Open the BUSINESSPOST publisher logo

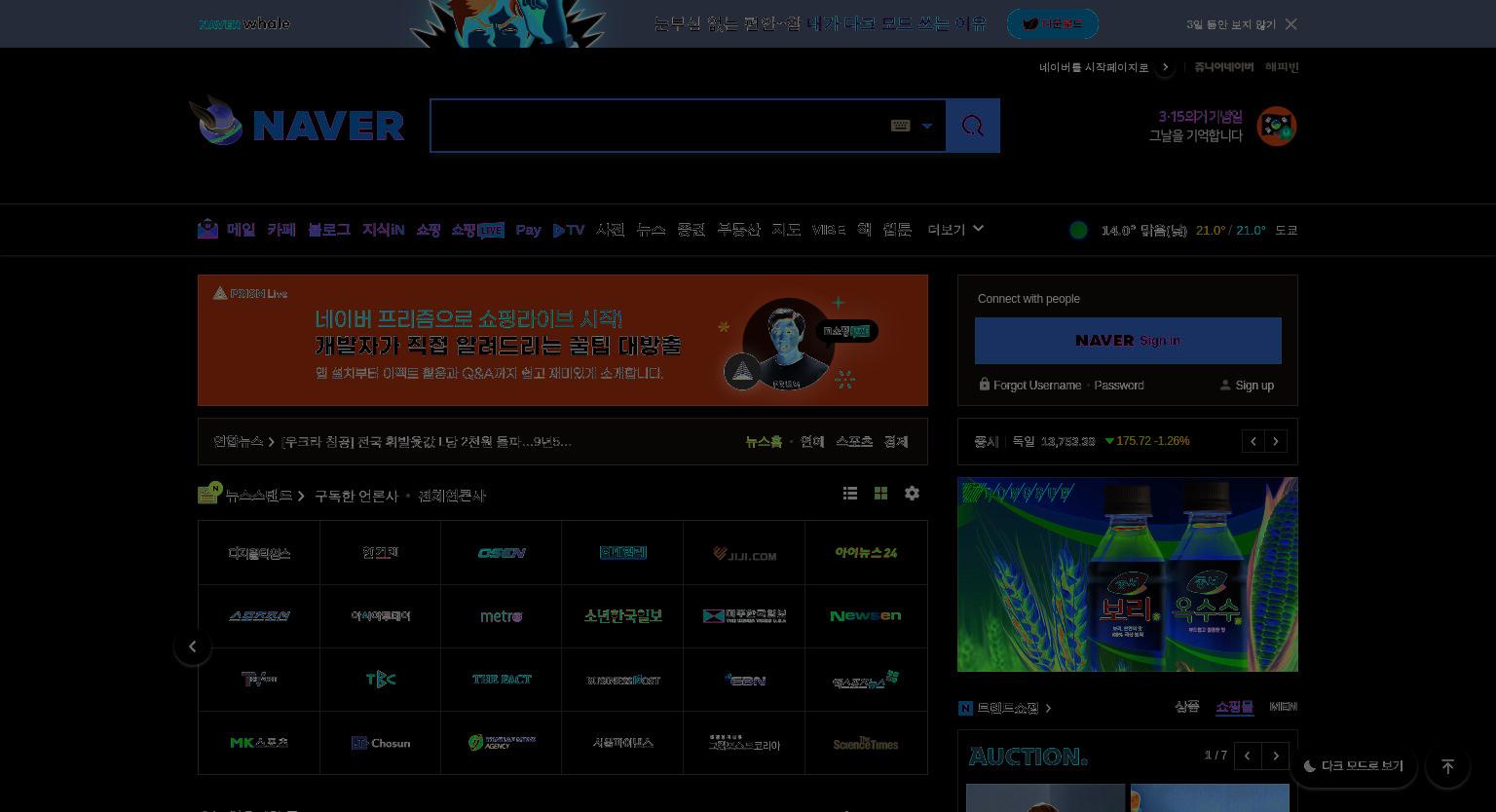click(622, 680)
